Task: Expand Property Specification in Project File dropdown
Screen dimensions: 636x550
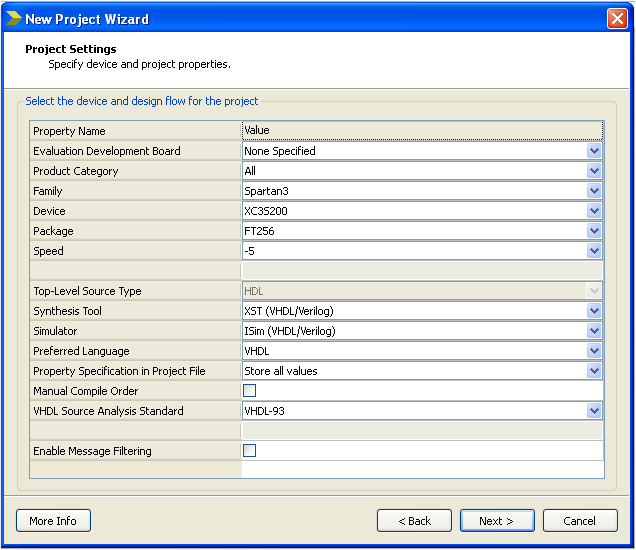Action: (x=594, y=371)
